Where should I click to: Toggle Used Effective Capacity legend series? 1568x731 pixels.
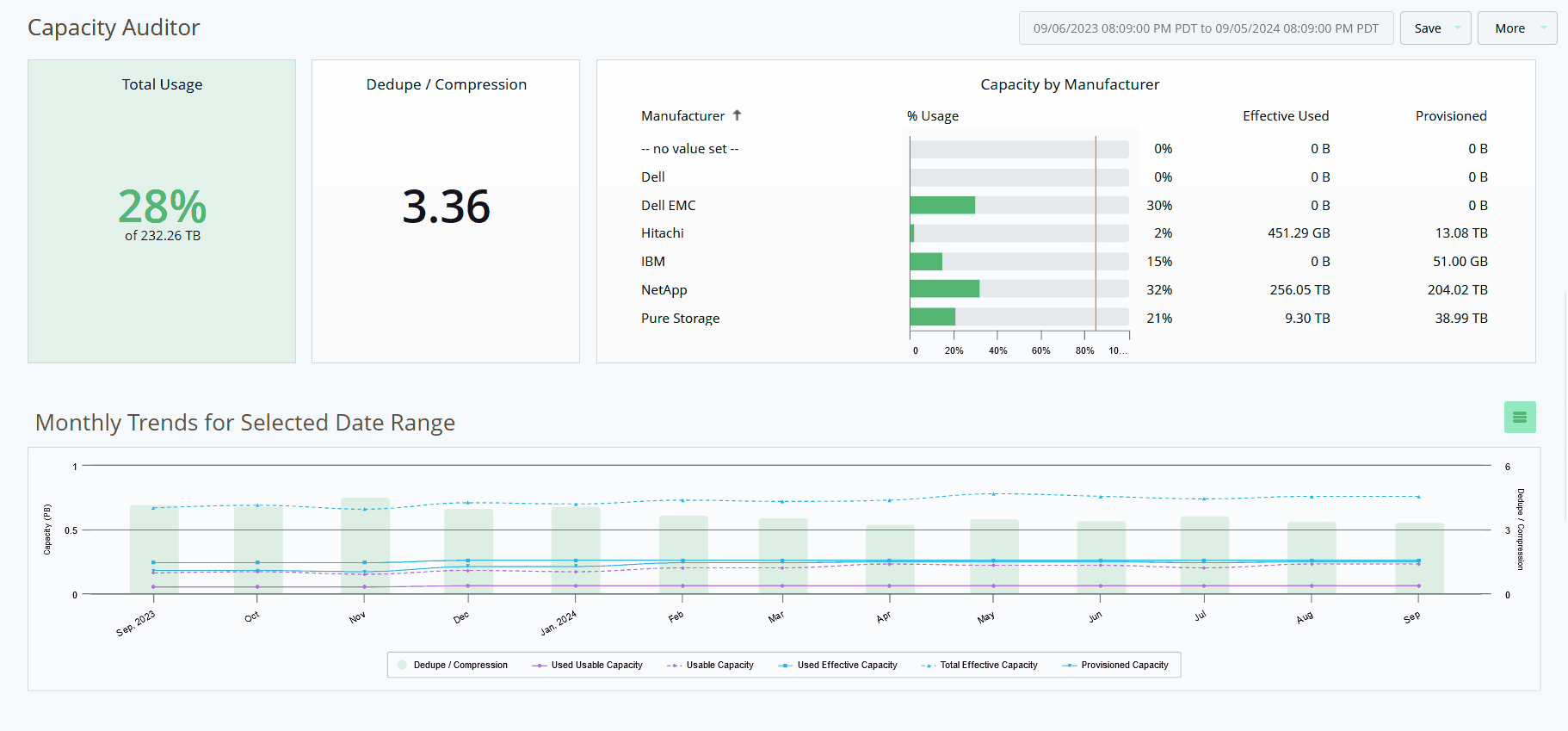coord(837,665)
